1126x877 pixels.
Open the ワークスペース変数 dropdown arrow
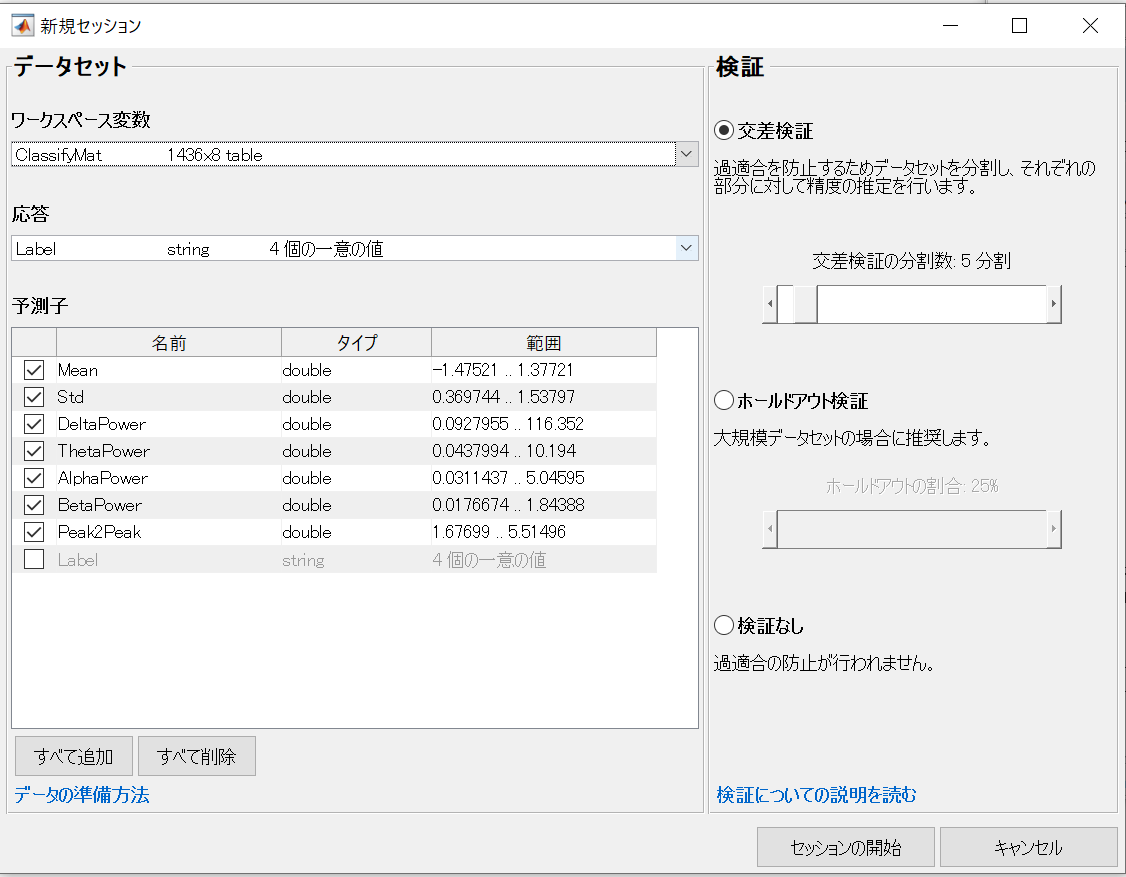pos(687,154)
